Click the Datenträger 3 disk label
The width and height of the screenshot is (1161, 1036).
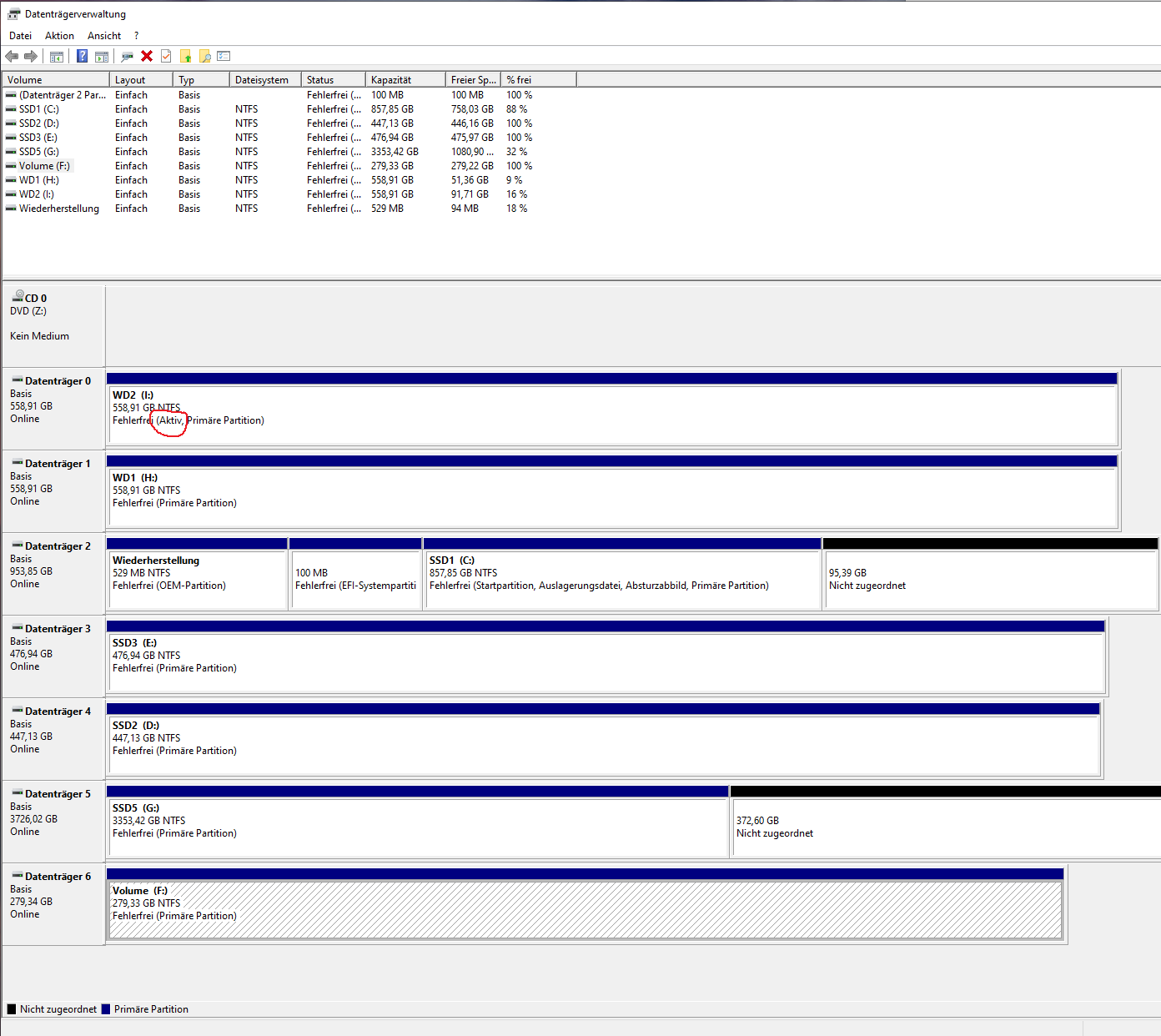click(58, 629)
